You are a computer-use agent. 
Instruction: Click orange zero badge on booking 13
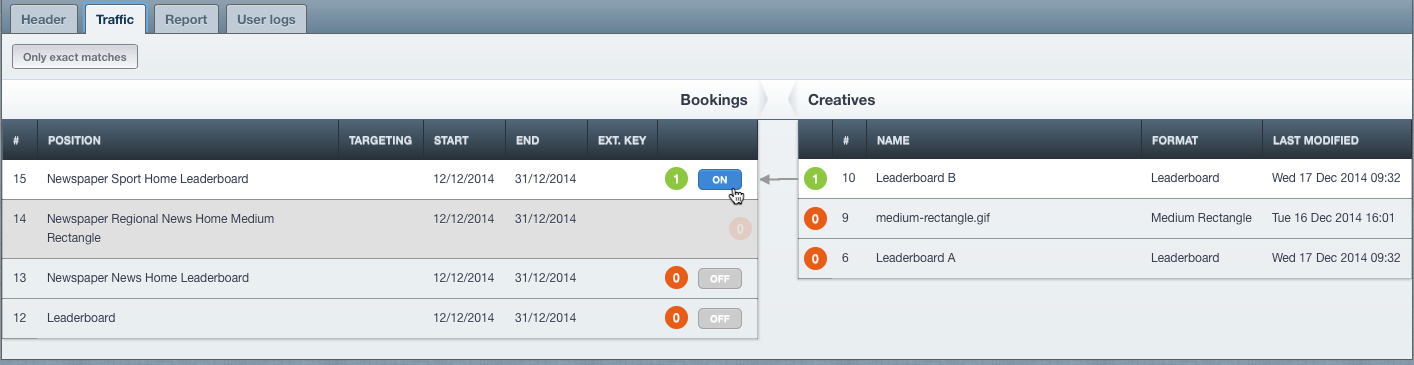tap(676, 278)
